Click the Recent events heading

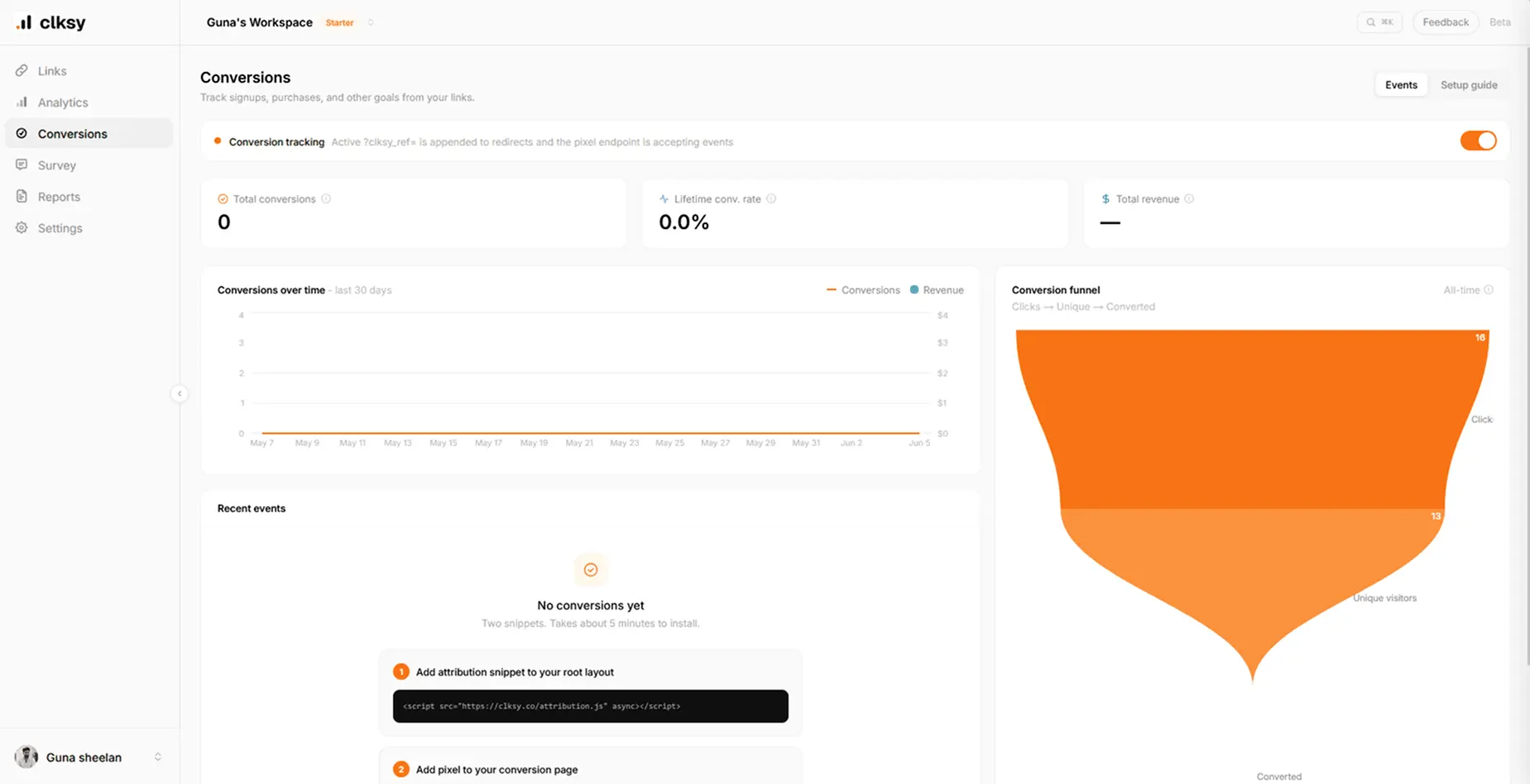coord(252,509)
